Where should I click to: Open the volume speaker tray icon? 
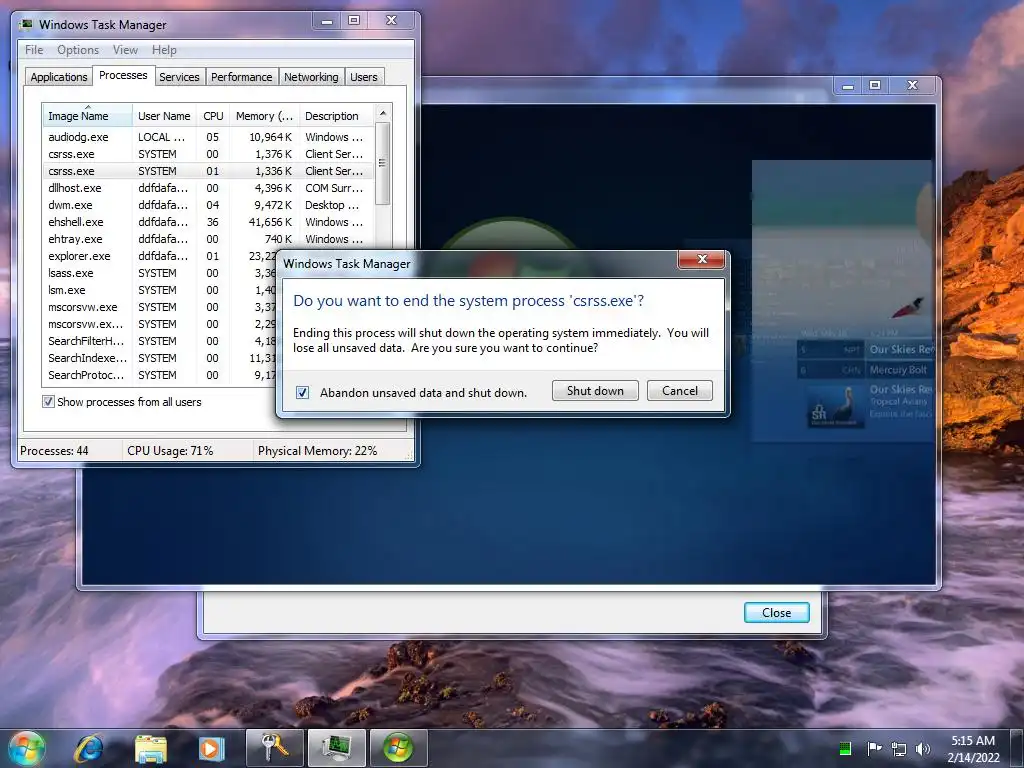click(x=923, y=749)
